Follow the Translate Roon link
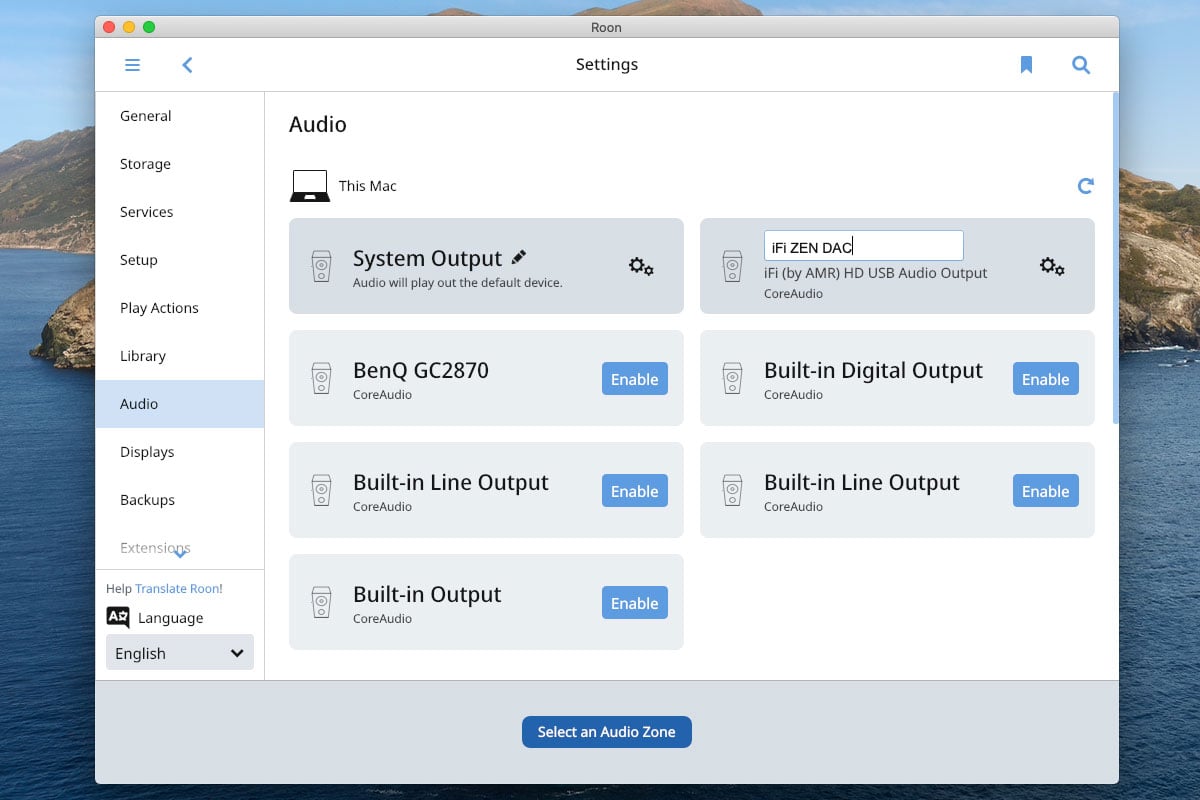The height and width of the screenshot is (800, 1200). tap(177, 589)
